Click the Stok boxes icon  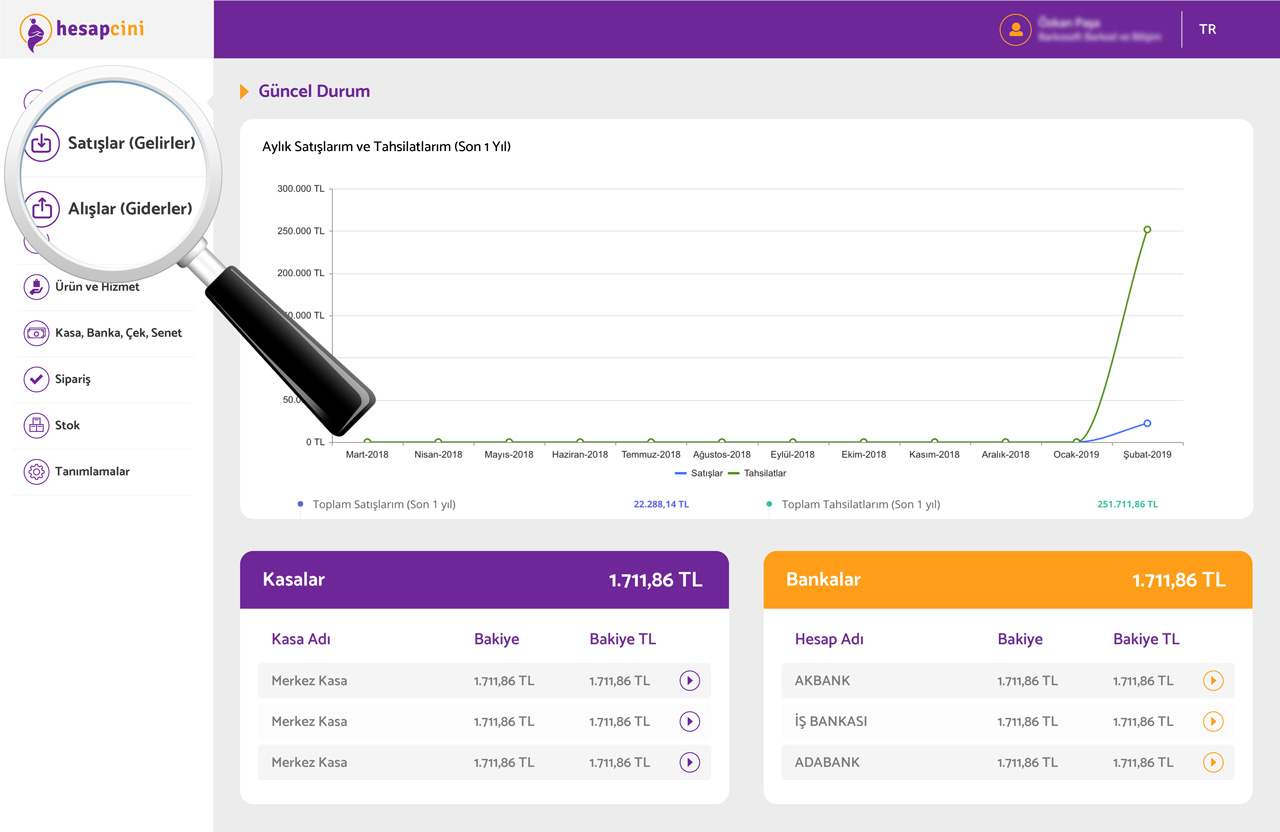click(x=37, y=425)
